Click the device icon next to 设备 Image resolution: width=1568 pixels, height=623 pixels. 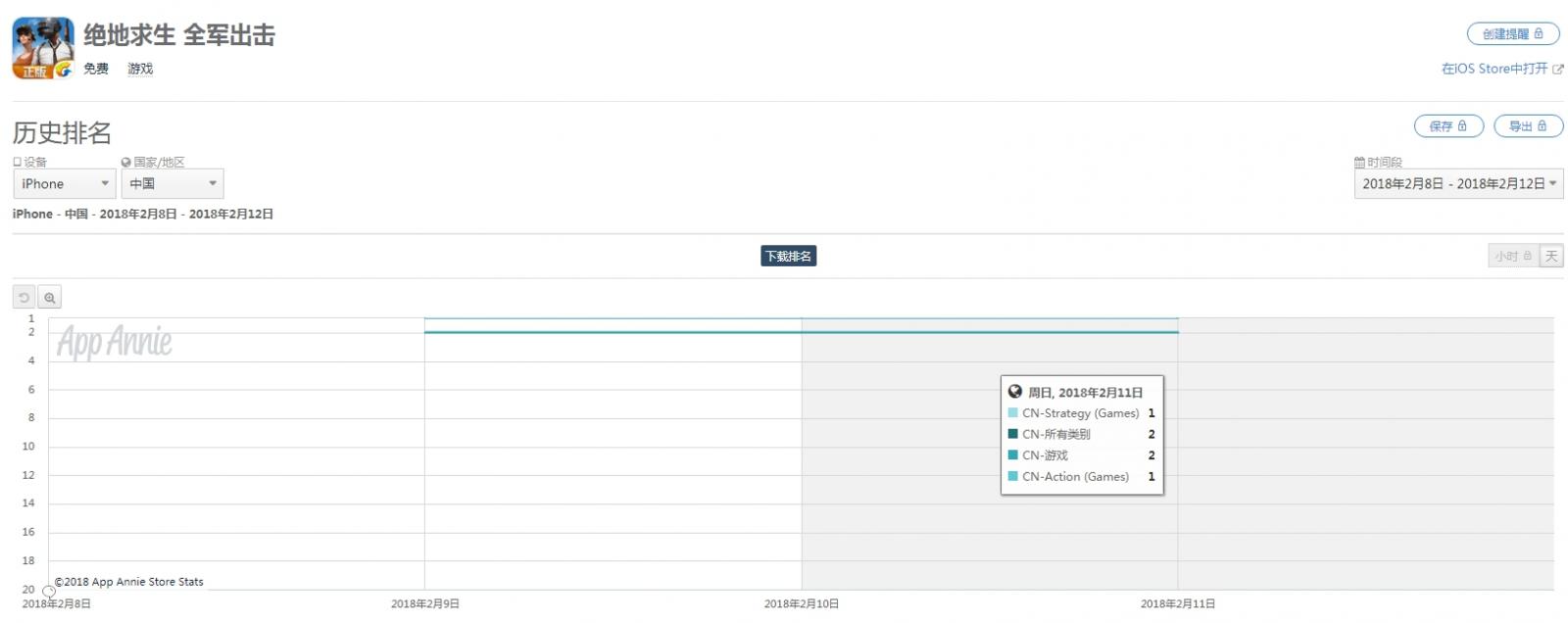(x=18, y=163)
